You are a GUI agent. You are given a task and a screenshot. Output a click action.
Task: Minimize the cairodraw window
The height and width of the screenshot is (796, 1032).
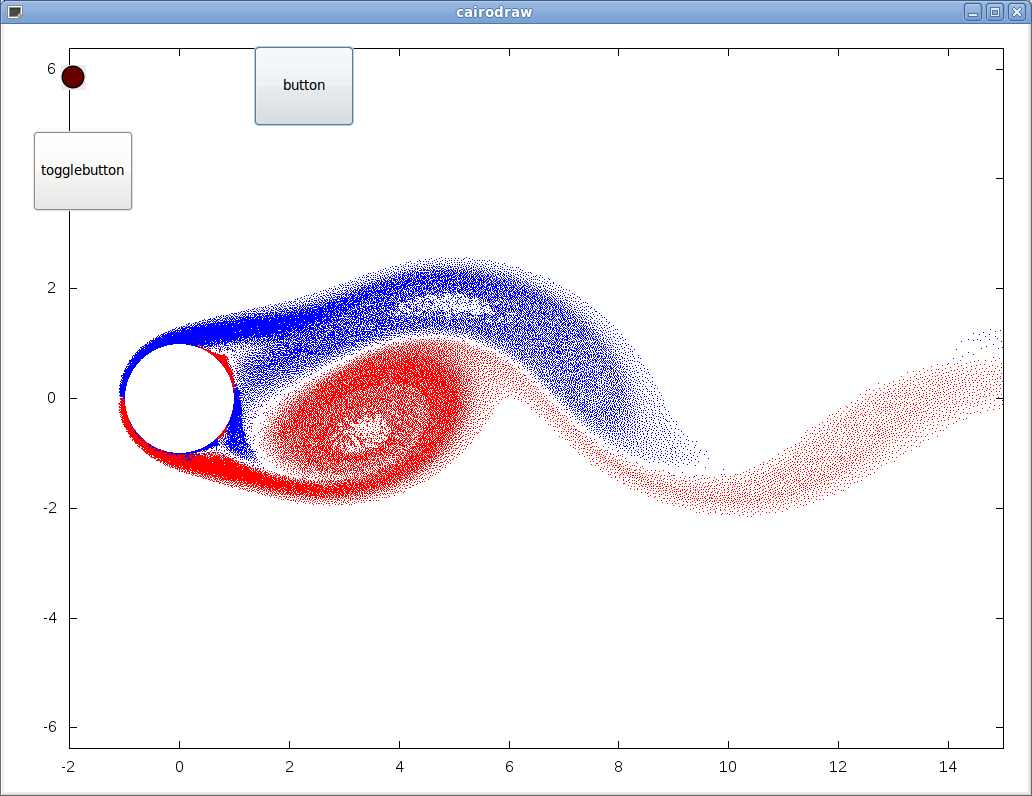click(973, 12)
